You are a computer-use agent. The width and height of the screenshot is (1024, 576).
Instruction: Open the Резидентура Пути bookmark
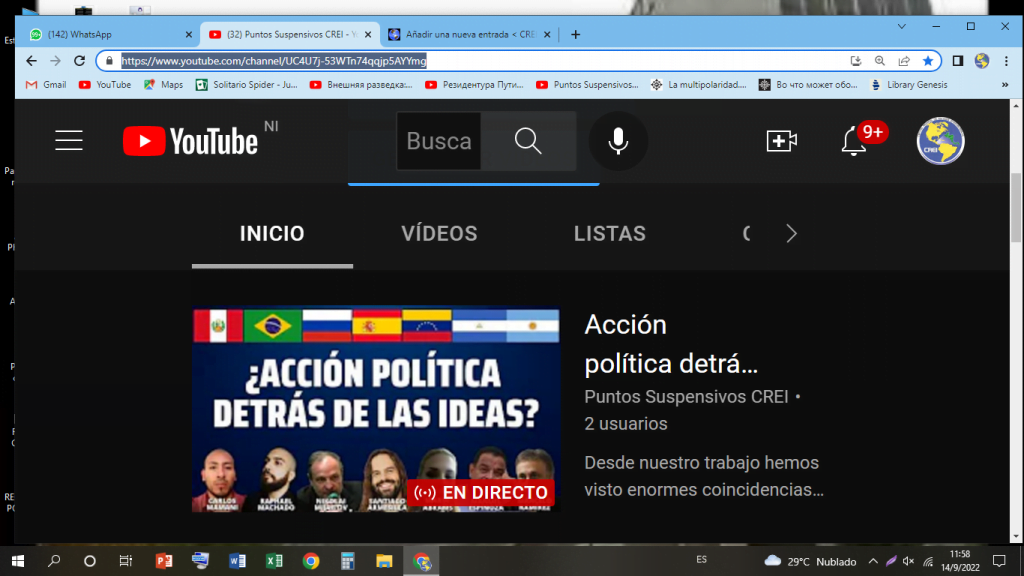point(474,85)
